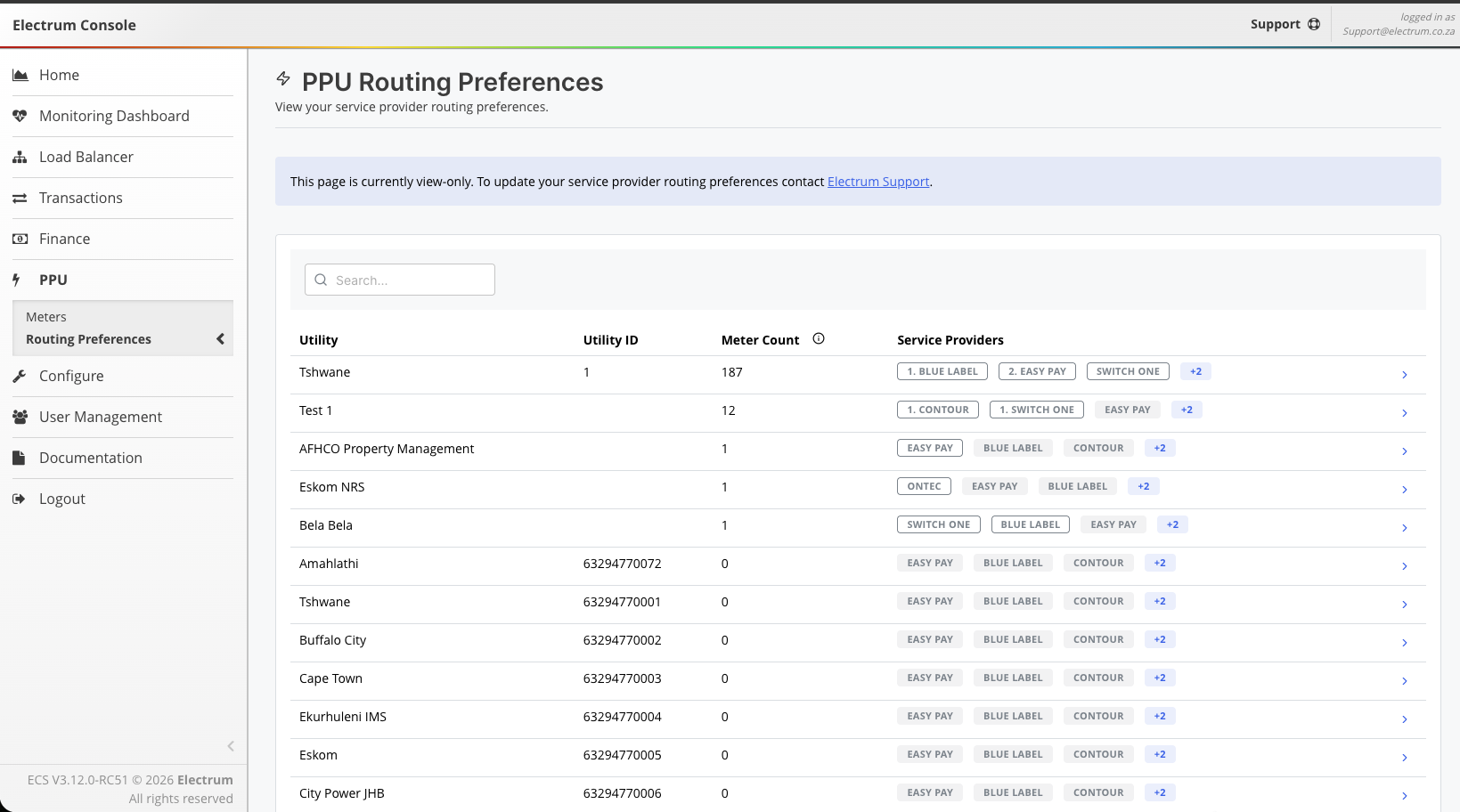
Task: Collapse the Routing Preferences submenu arrow
Action: click(220, 339)
